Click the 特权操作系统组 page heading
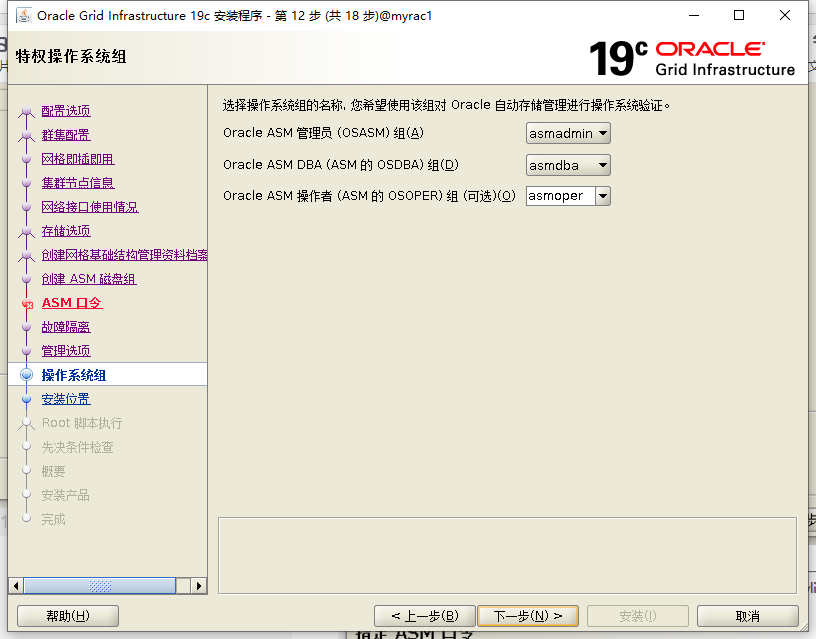The image size is (816, 639). [71, 56]
